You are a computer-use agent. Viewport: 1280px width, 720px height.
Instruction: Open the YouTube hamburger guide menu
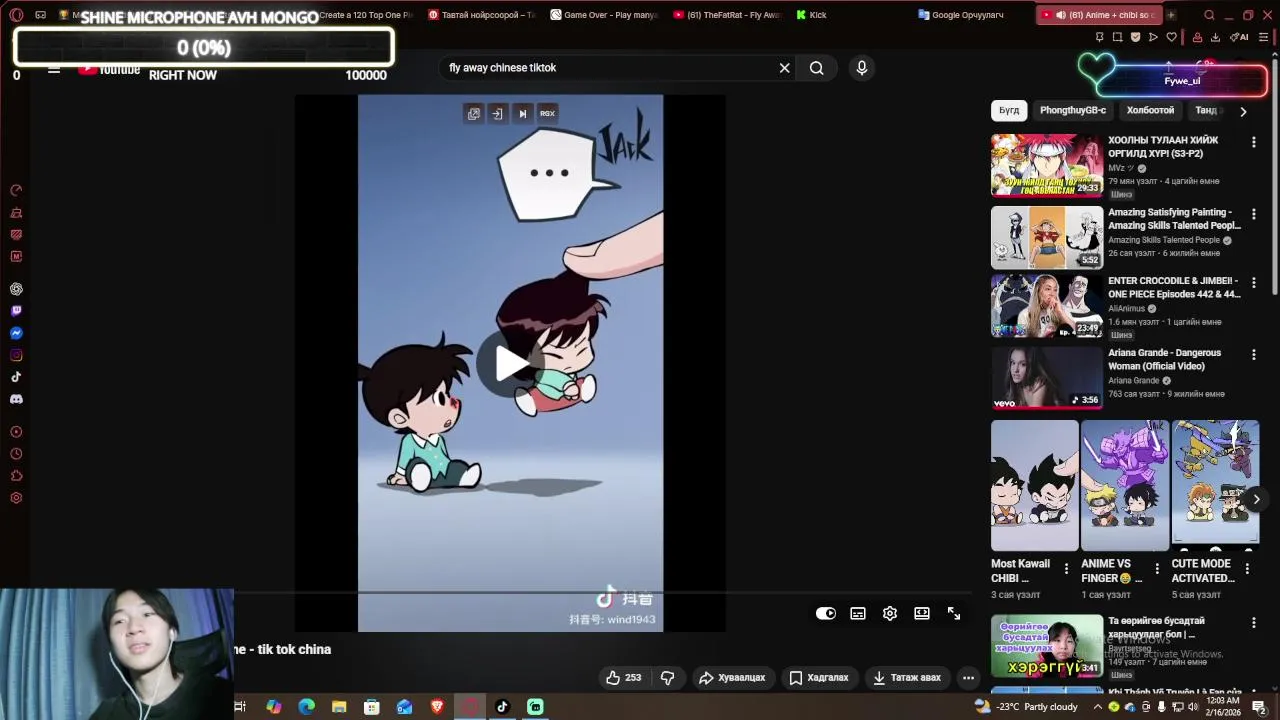(x=54, y=69)
